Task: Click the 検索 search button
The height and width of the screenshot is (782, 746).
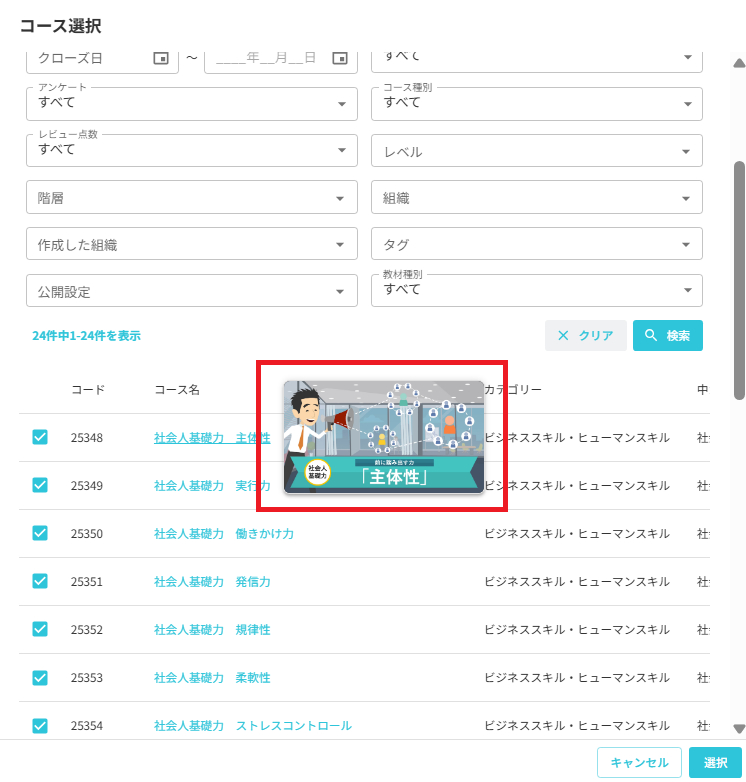Action: click(x=668, y=336)
